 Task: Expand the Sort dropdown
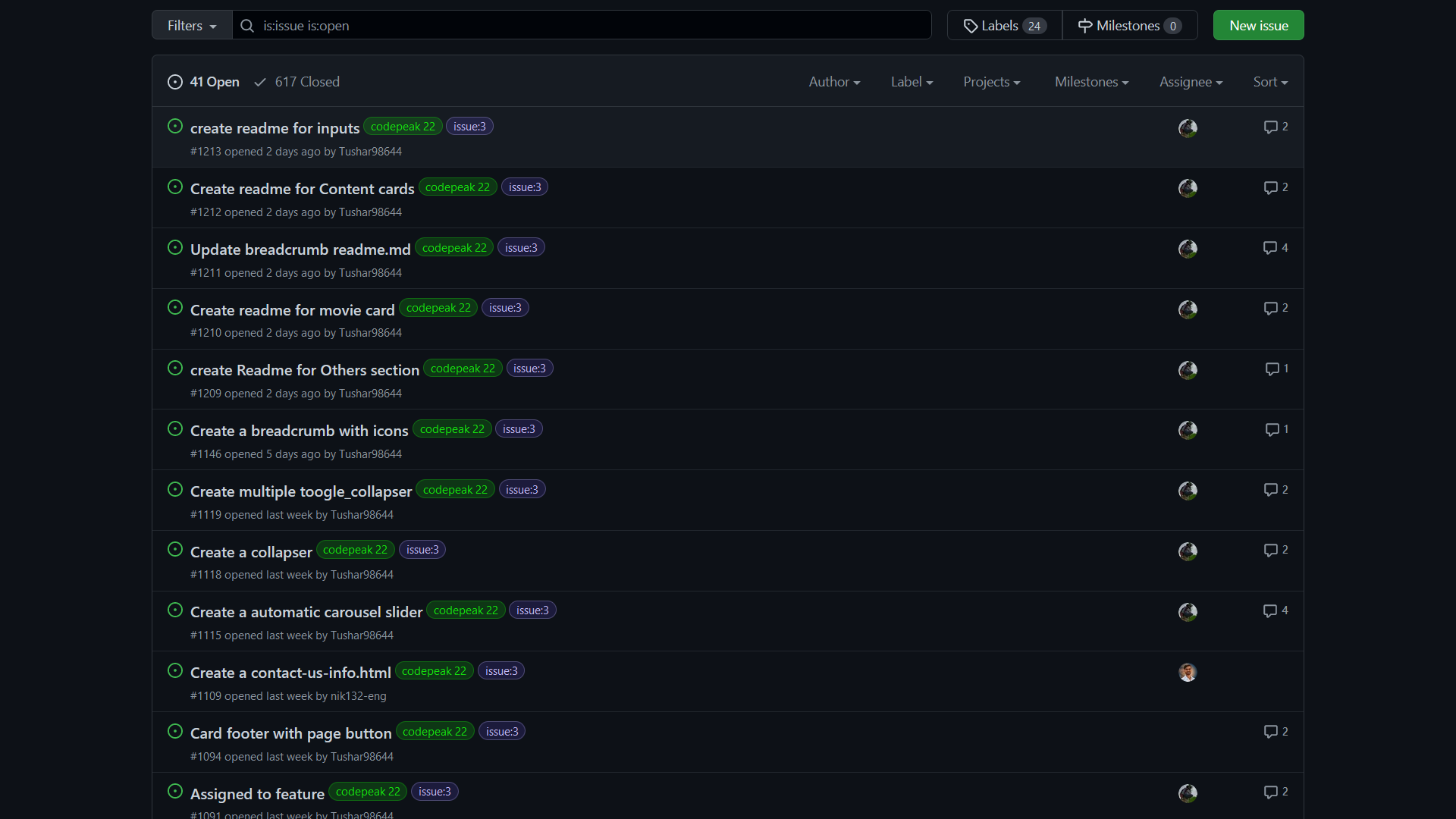click(1270, 81)
